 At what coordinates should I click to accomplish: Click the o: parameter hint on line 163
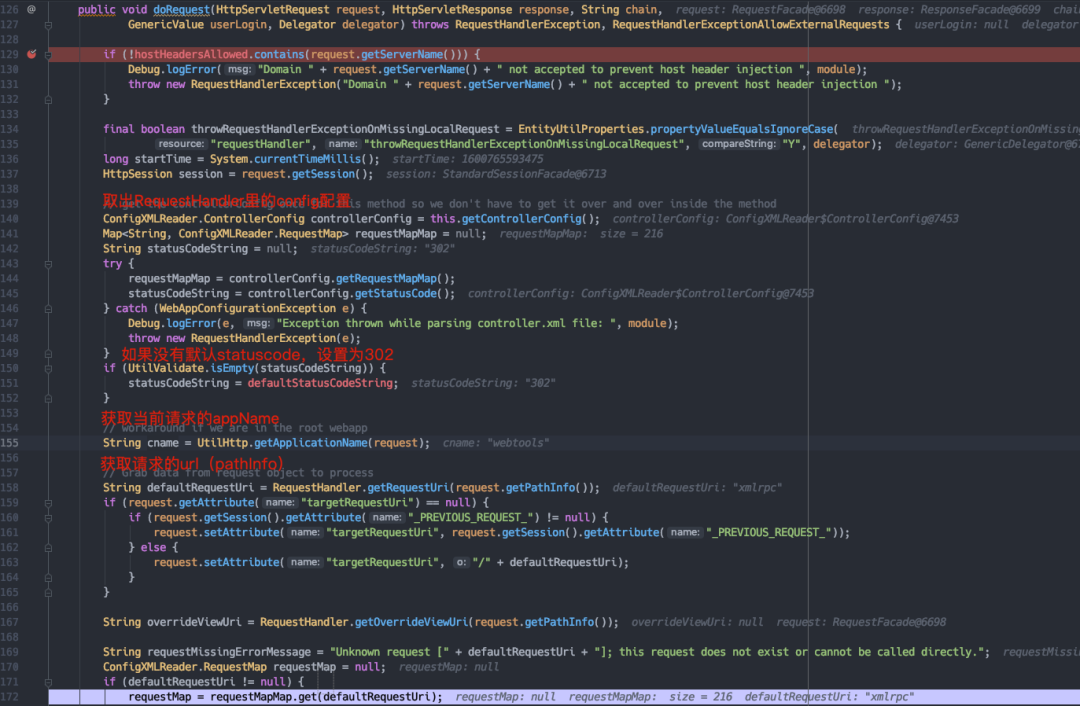pos(461,563)
